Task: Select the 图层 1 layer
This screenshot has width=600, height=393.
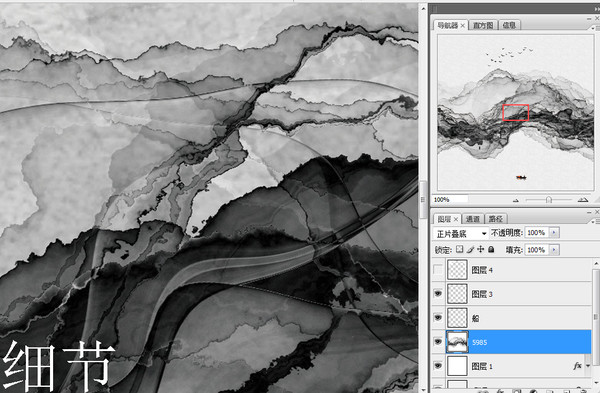Action: point(512,366)
